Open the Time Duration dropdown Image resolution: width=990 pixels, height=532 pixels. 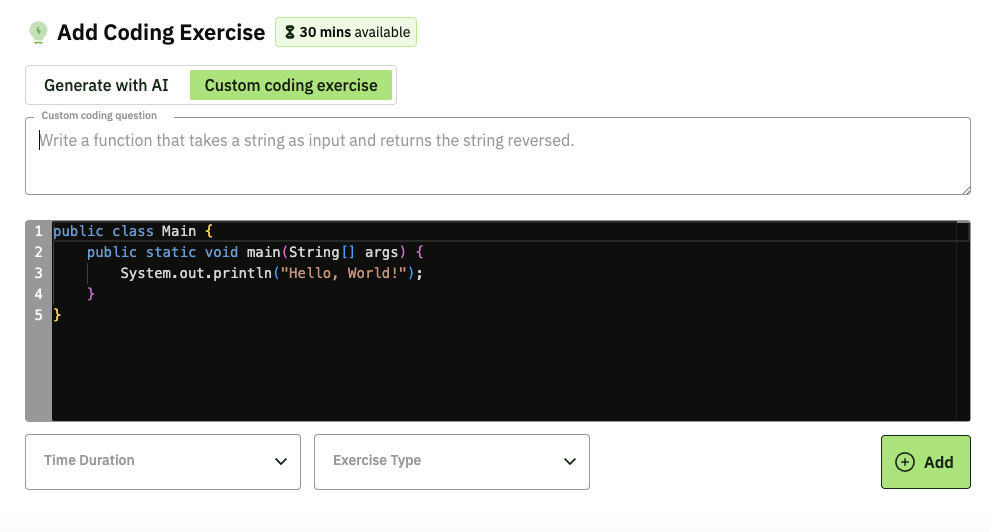162,461
